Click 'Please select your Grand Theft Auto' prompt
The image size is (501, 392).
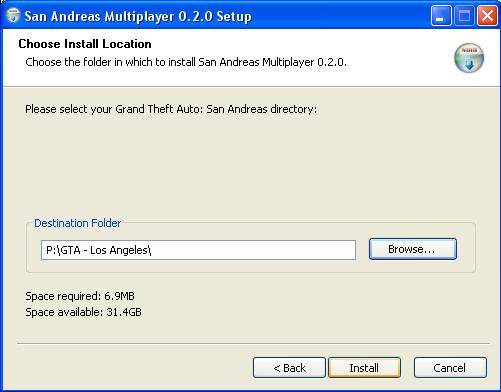pyautogui.click(x=171, y=109)
